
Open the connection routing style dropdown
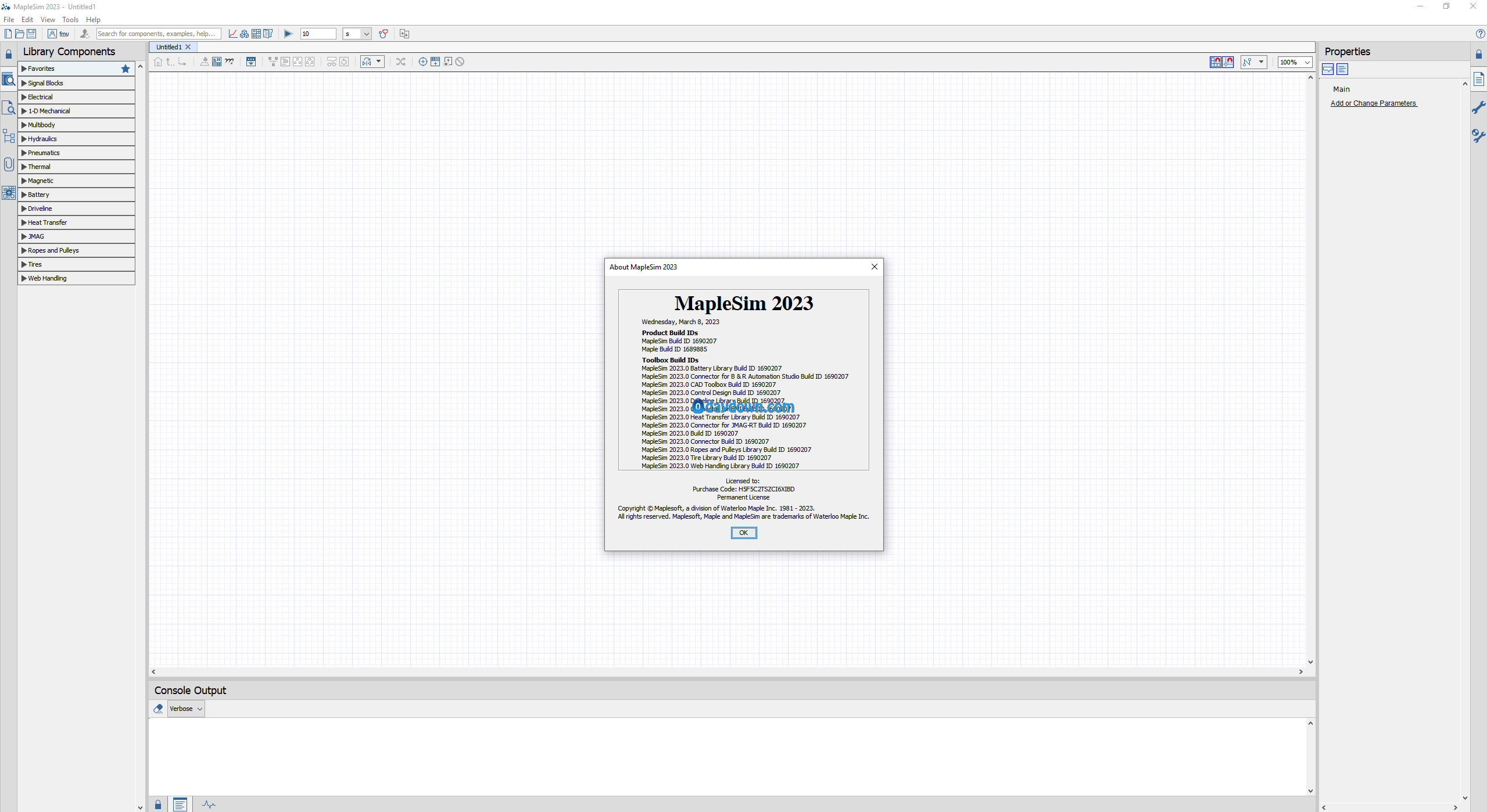[1253, 62]
